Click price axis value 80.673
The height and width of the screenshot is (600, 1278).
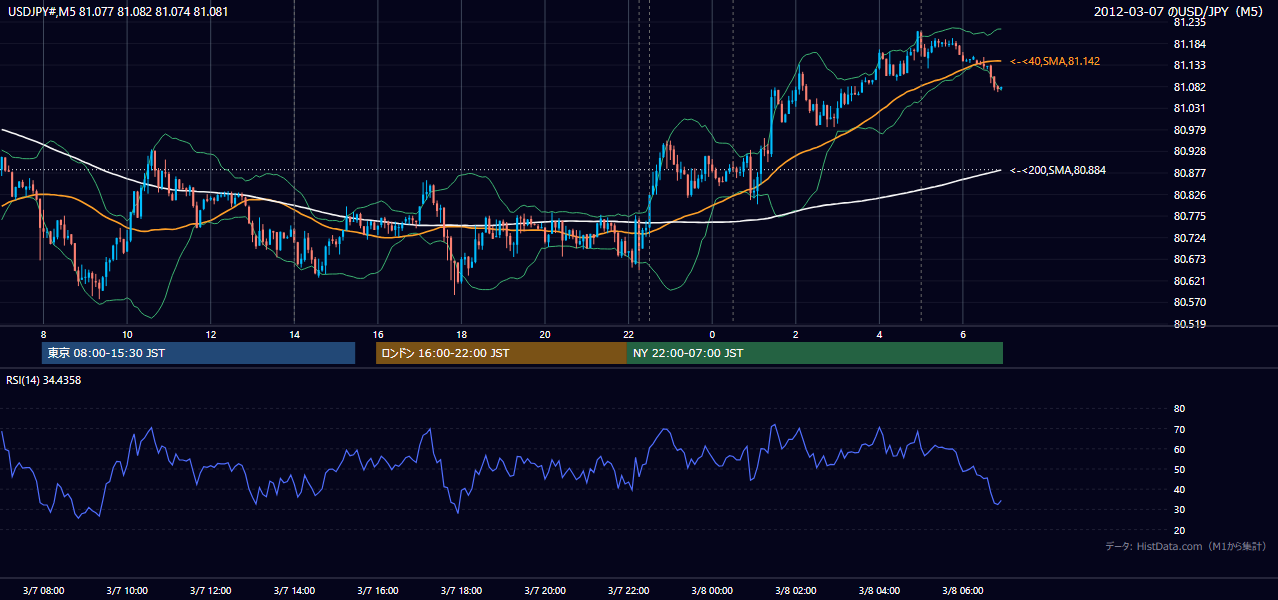click(x=1189, y=259)
